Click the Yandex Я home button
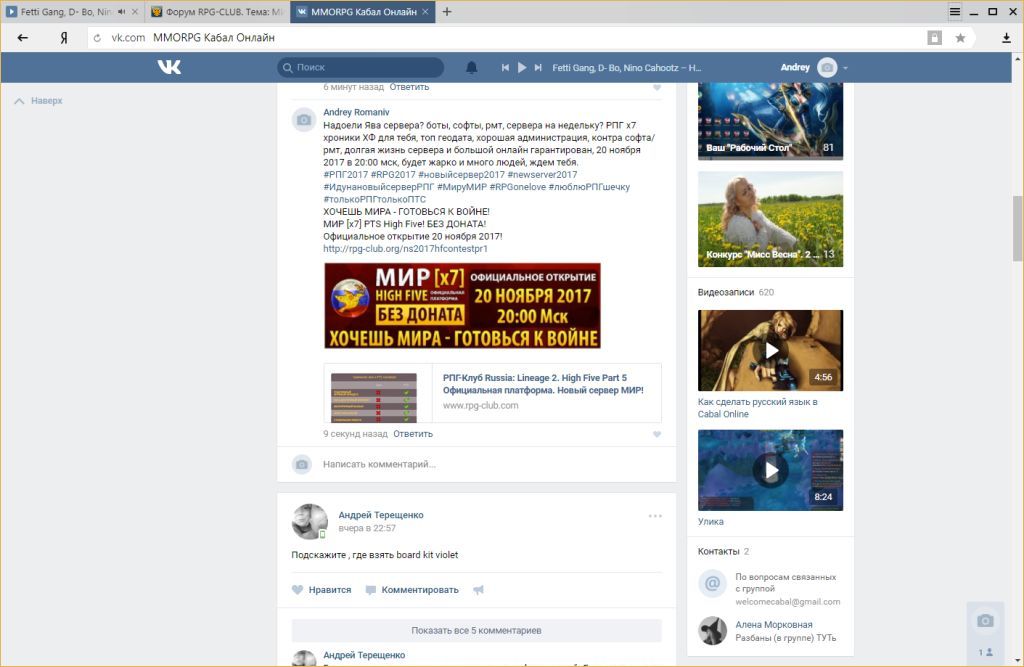Viewport: 1024px width, 667px height. [63, 38]
